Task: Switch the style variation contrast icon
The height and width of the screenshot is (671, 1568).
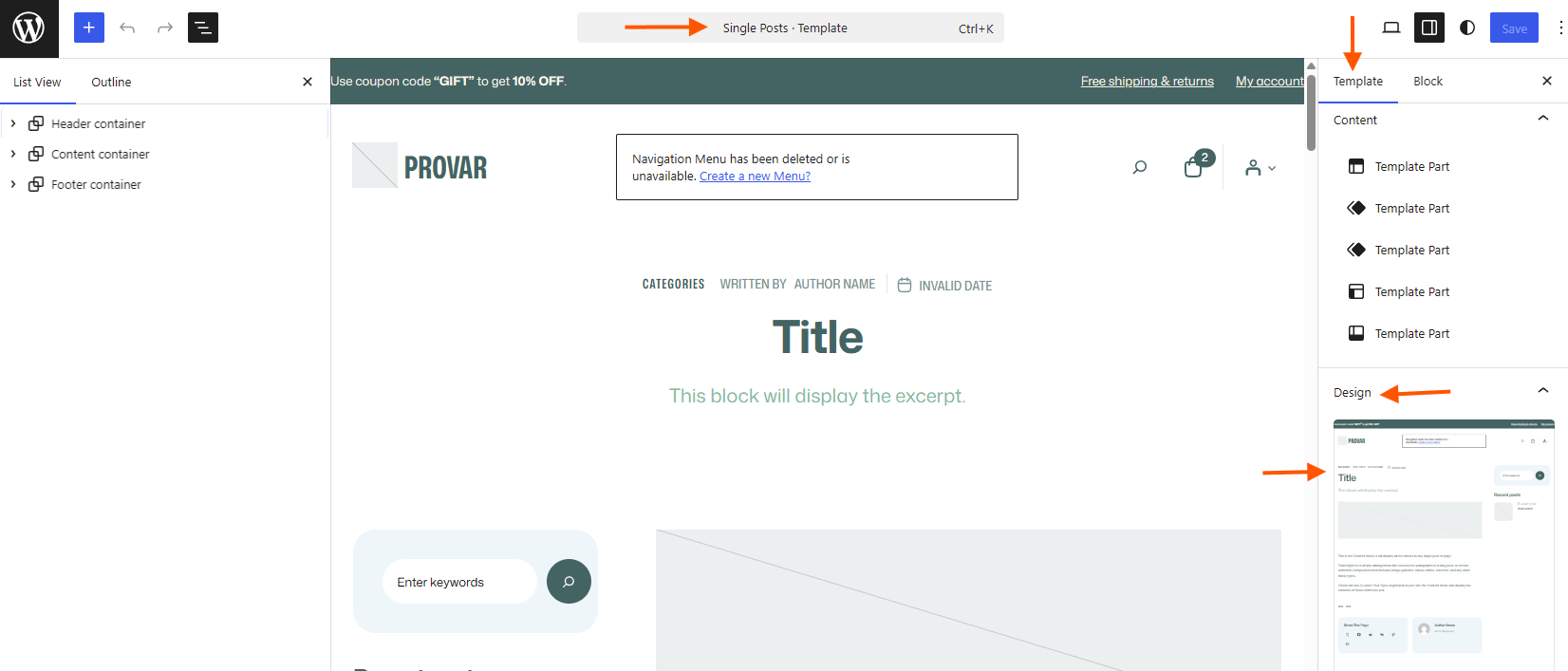Action: 1467,28
